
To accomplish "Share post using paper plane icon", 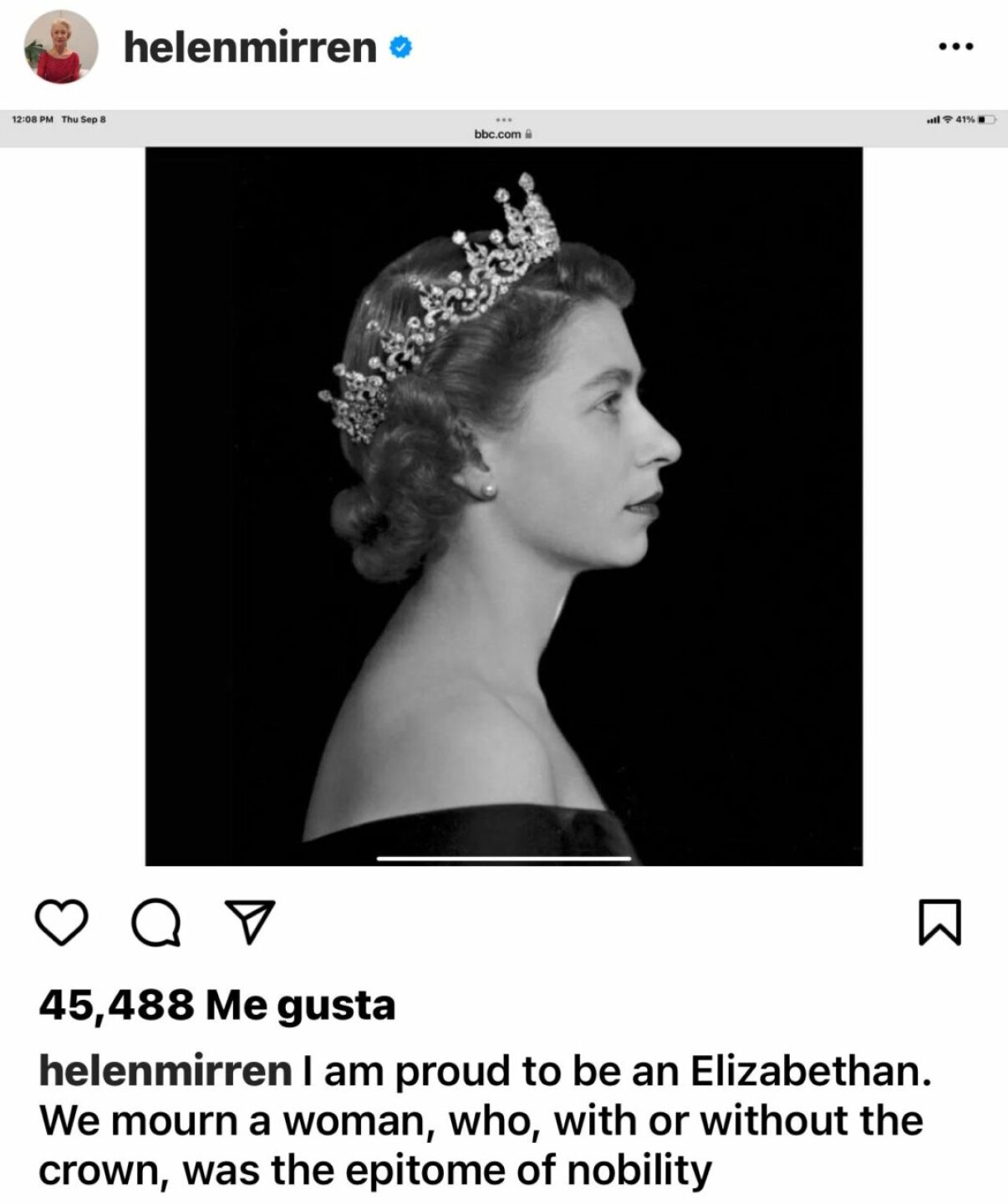I will pos(250,921).
